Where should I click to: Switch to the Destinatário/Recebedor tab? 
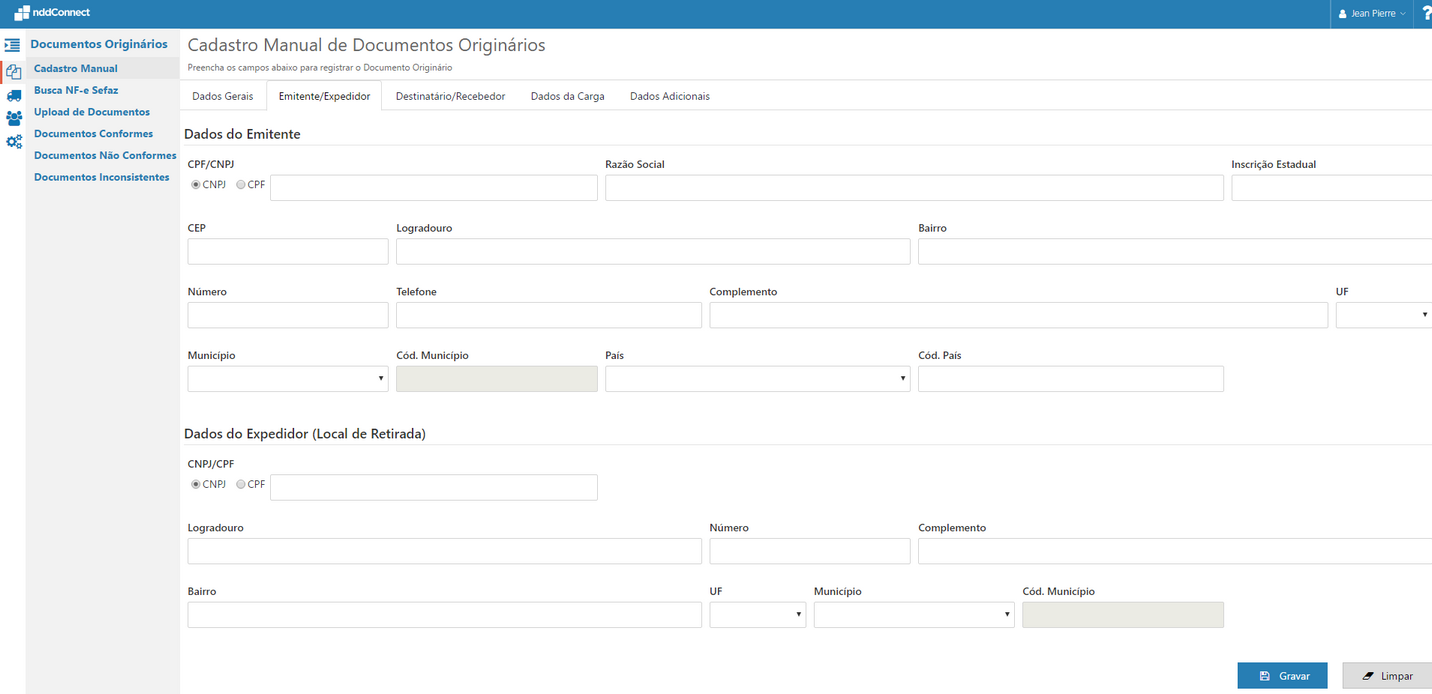(450, 96)
